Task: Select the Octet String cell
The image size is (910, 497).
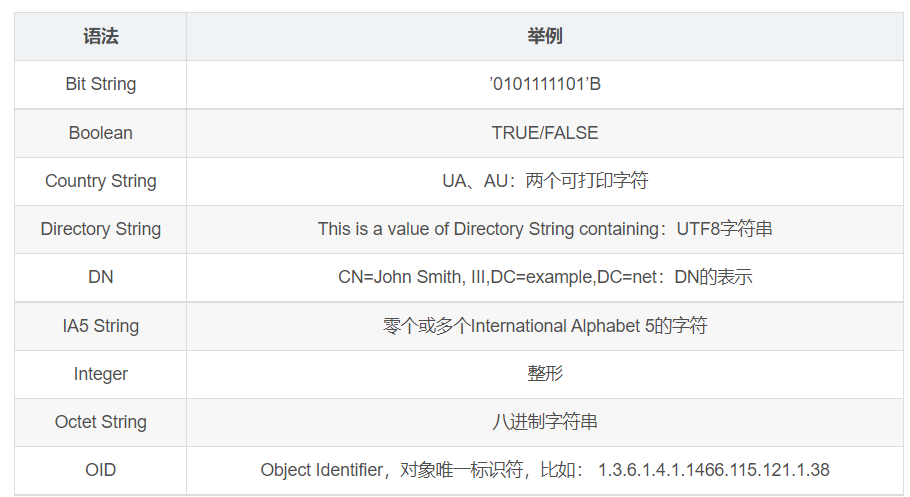Action: [100, 422]
